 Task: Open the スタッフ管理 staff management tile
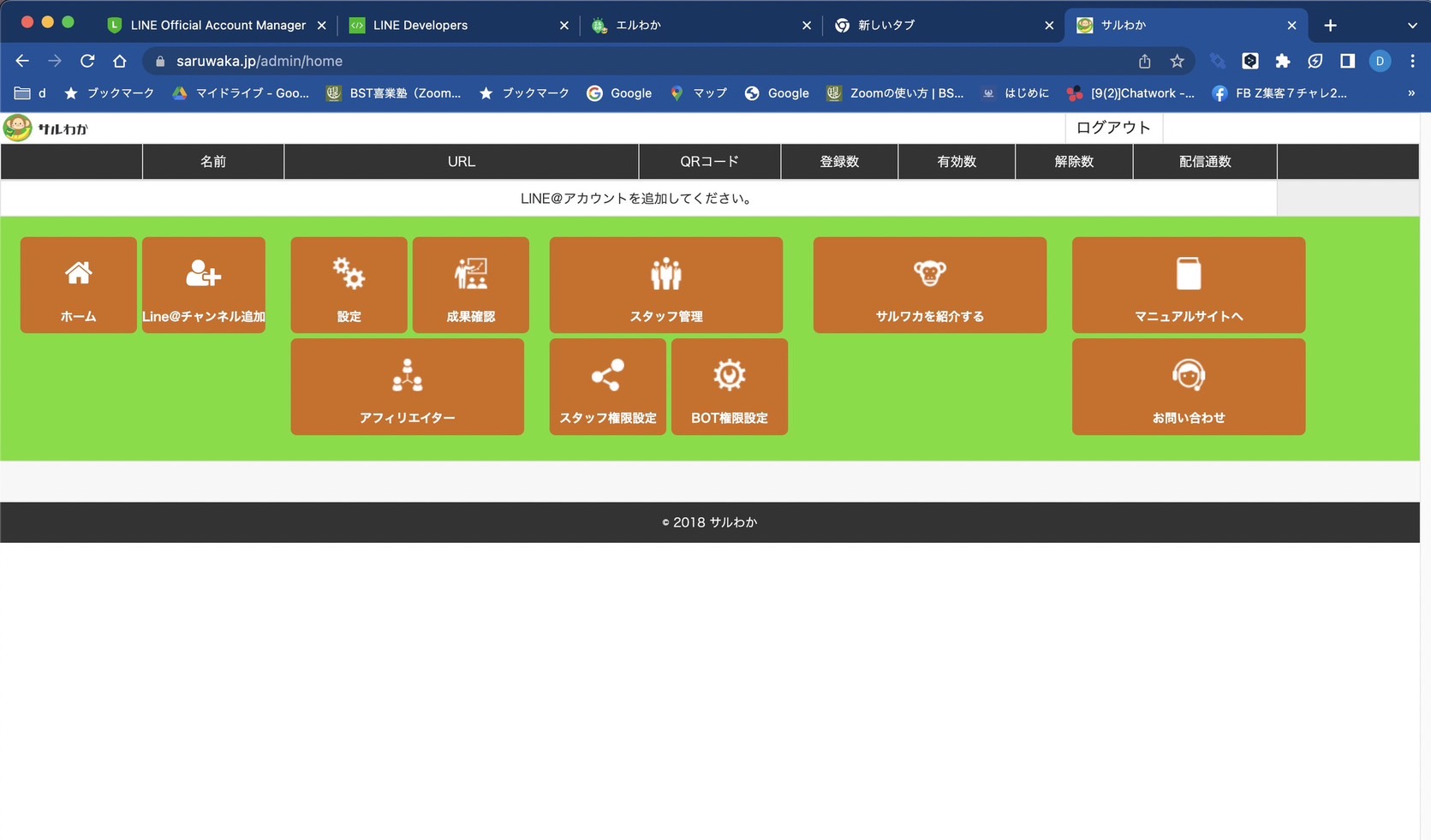tap(666, 285)
